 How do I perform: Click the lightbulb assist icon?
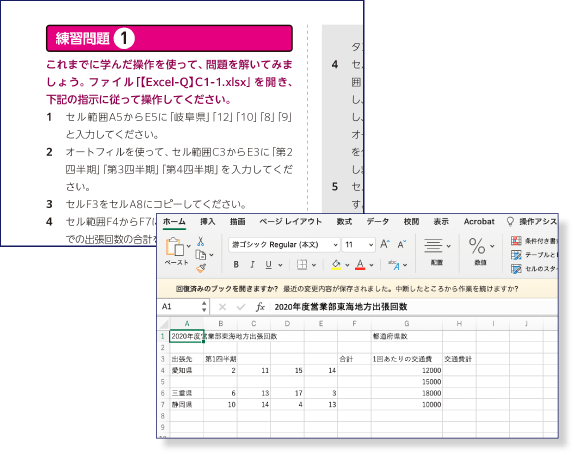tap(510, 221)
